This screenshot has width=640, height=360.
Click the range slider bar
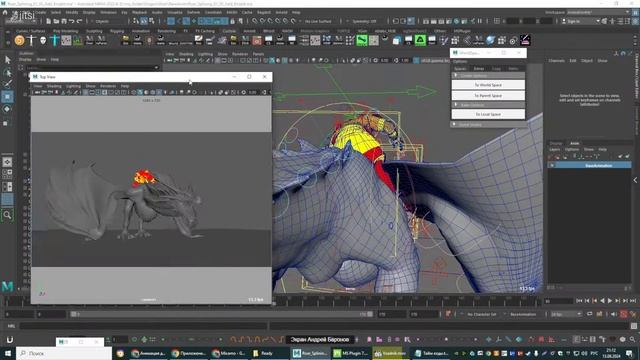pyautogui.click(x=221, y=314)
